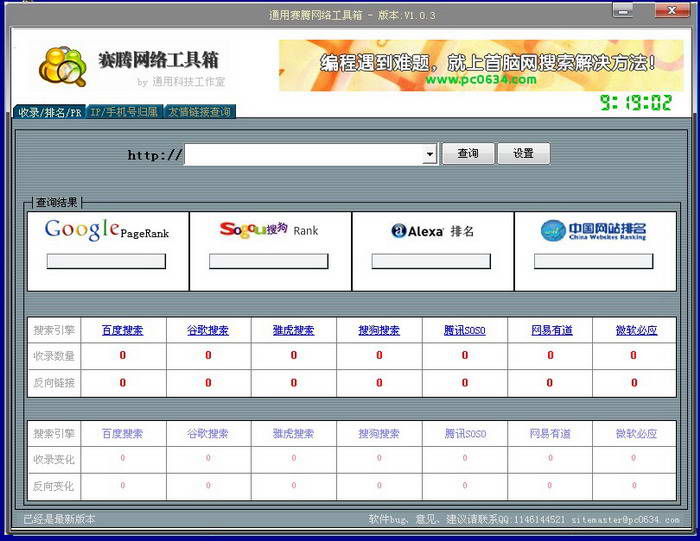Screen dimensions: 700x541
Task: Click the greyed 微软必应 in the lower table
Action: pos(636,433)
